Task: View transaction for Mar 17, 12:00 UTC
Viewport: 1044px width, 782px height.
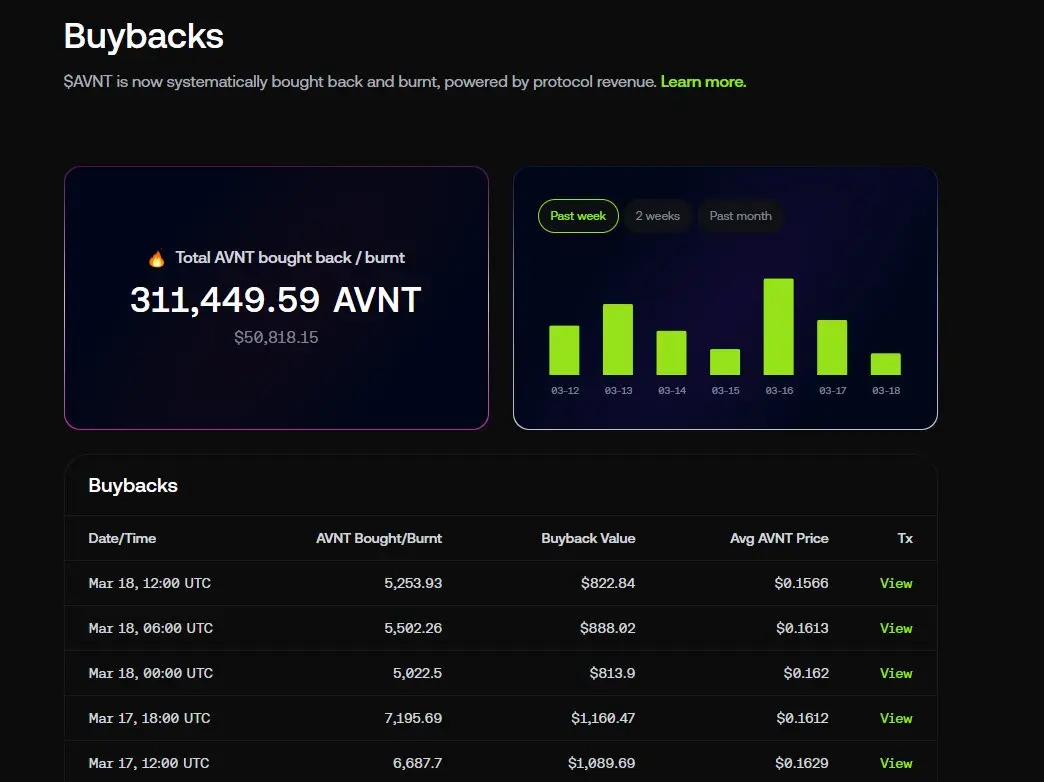Action: click(896, 763)
